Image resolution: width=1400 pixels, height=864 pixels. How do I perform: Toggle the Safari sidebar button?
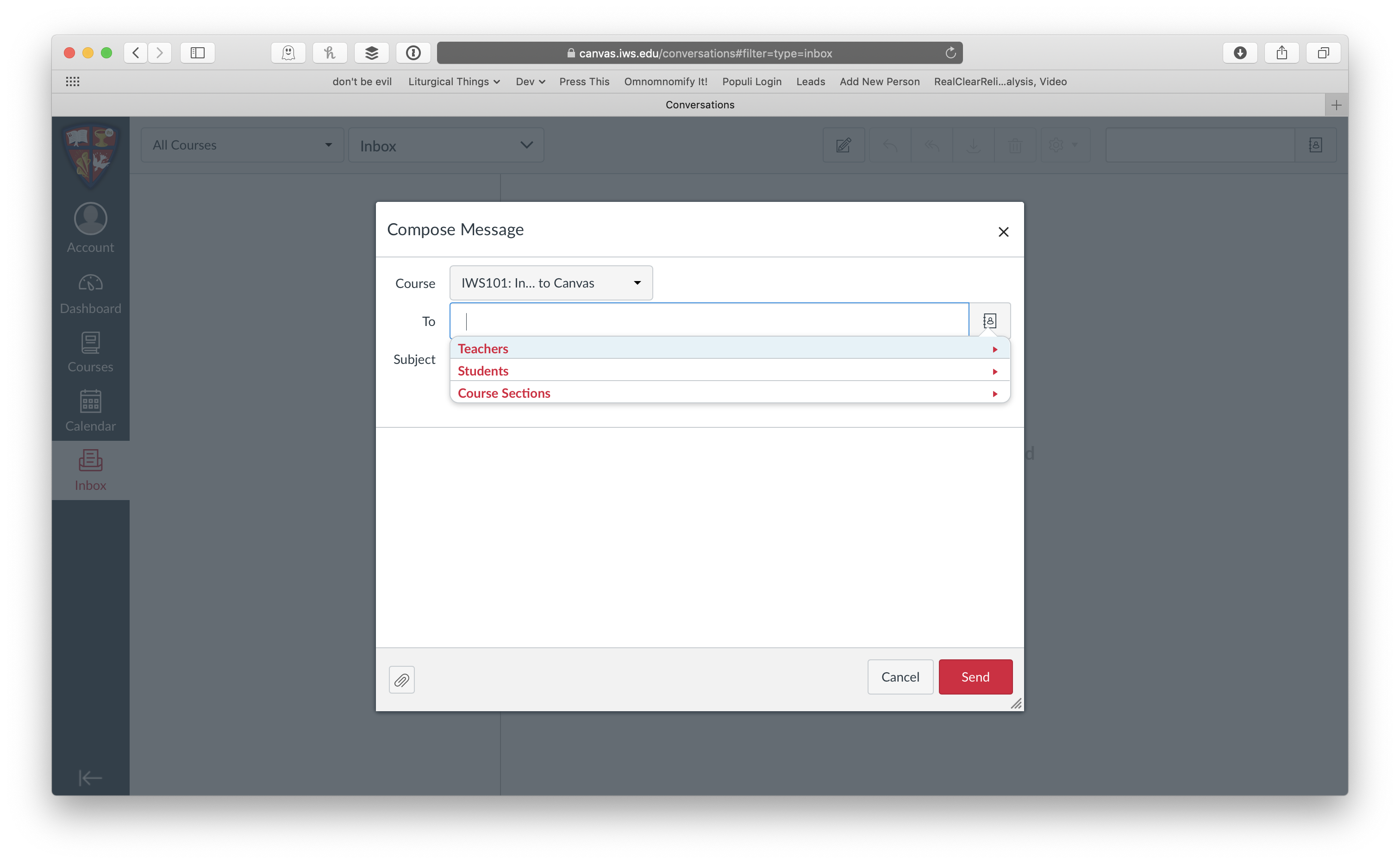198,53
